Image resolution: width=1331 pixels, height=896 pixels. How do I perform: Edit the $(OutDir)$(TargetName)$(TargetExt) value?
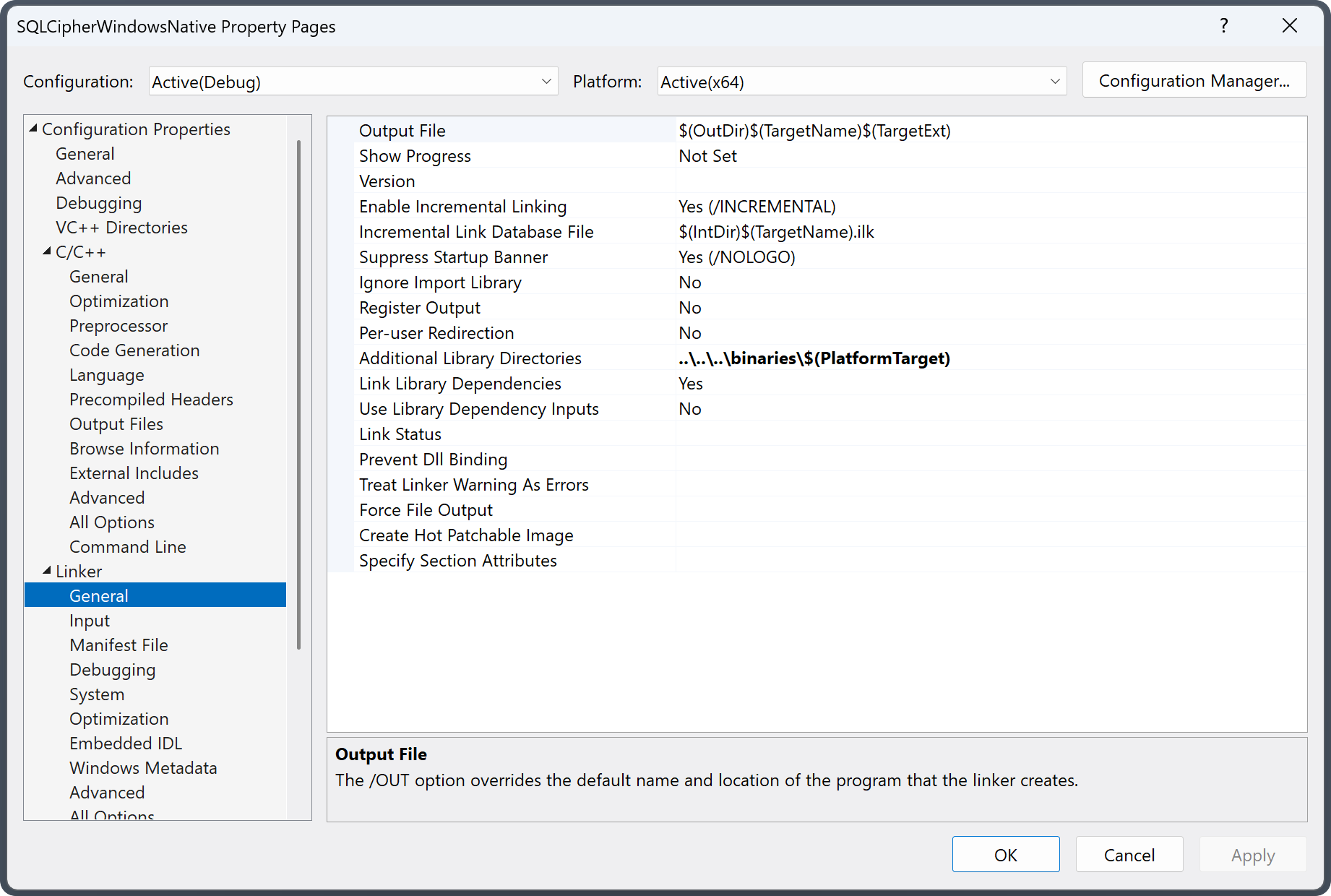814,131
